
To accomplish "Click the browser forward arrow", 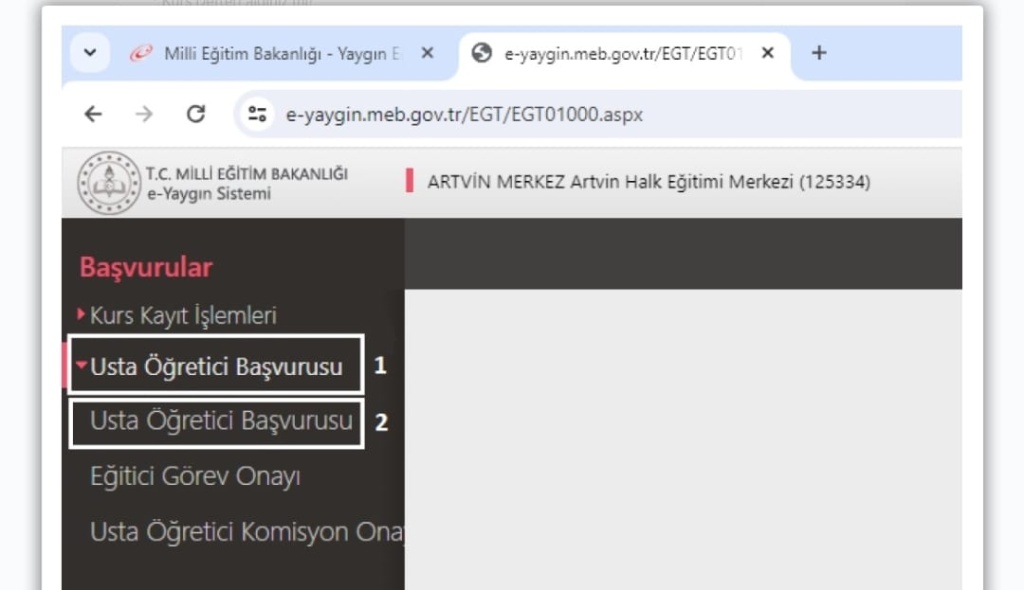I will click(x=144, y=114).
